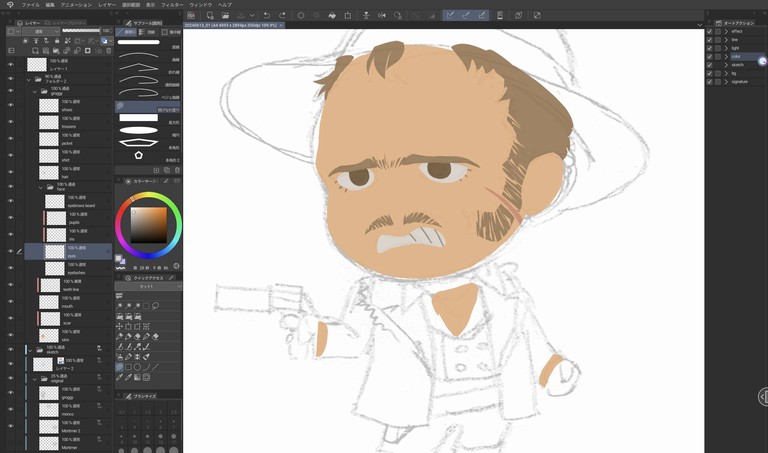This screenshot has height=453, width=768.
Task: Expand the effect auto action set
Action: point(726,31)
